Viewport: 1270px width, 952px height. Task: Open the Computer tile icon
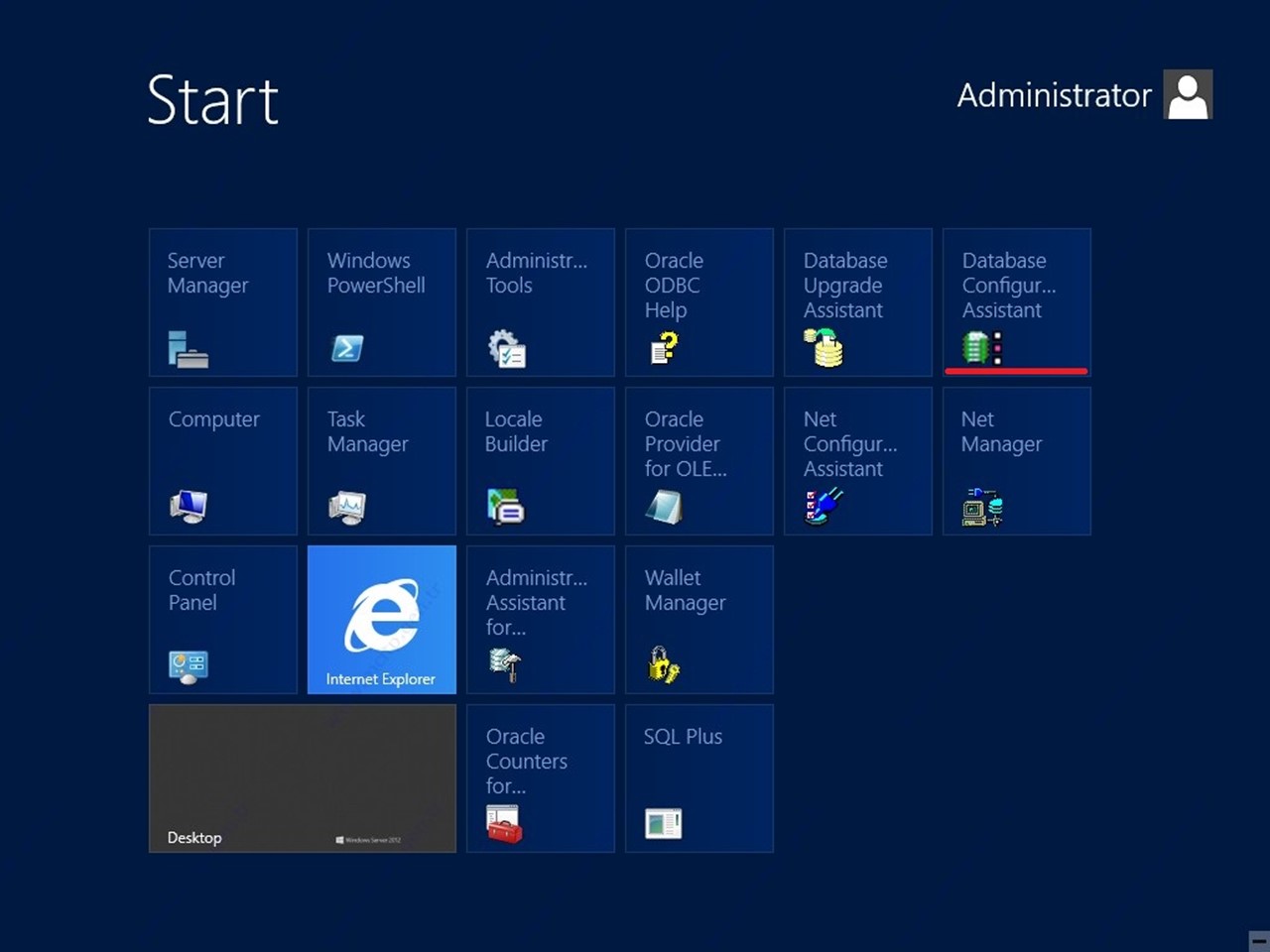pos(189,507)
